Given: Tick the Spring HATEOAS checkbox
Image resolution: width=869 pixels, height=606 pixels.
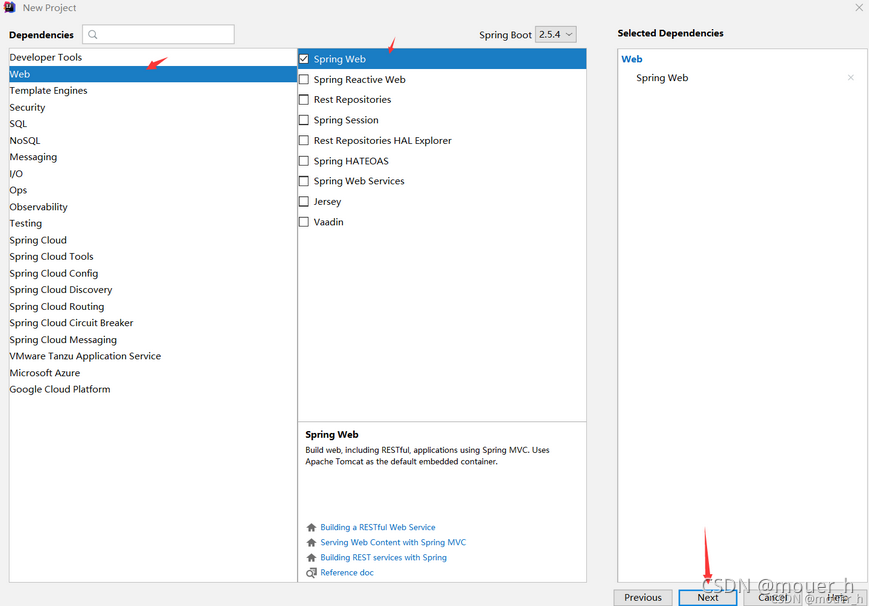Looking at the screenshot, I should pyautogui.click(x=304, y=161).
